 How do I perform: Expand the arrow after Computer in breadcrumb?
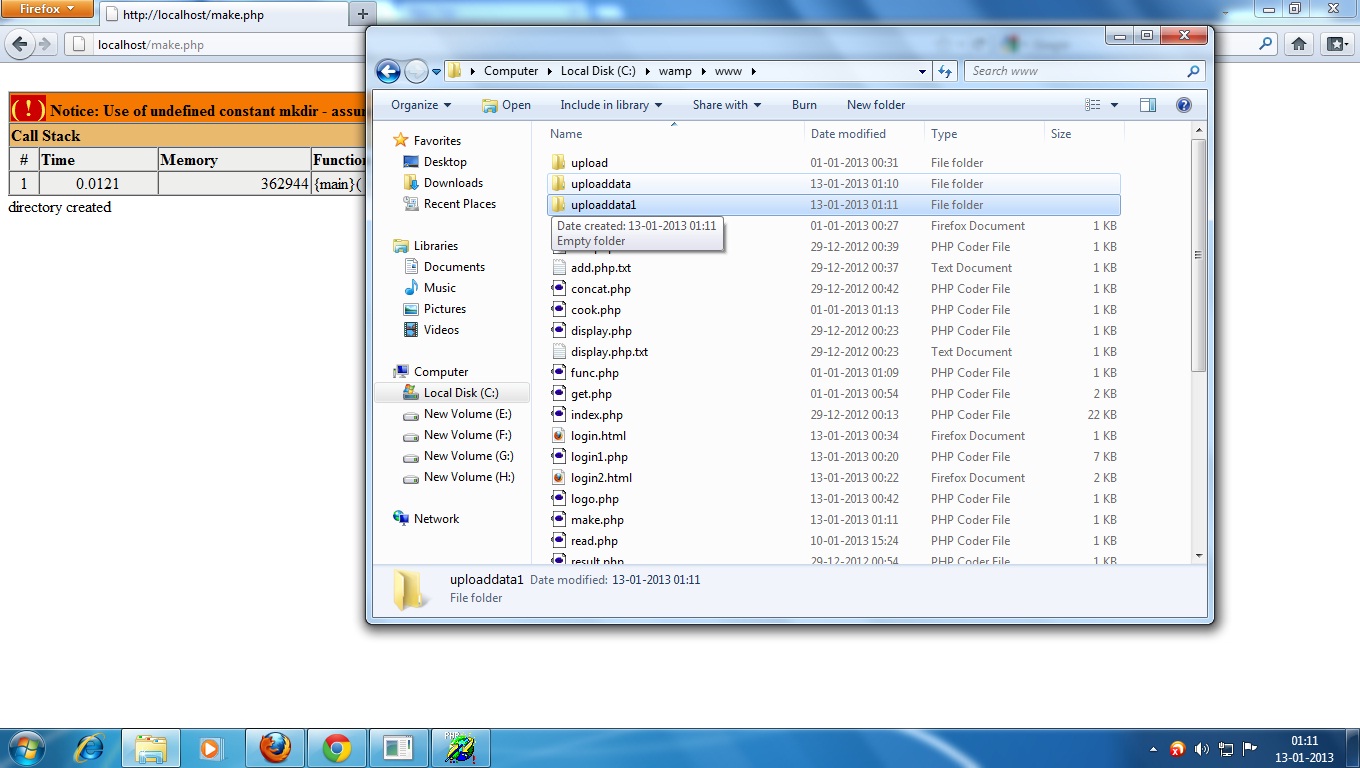pyautogui.click(x=549, y=71)
